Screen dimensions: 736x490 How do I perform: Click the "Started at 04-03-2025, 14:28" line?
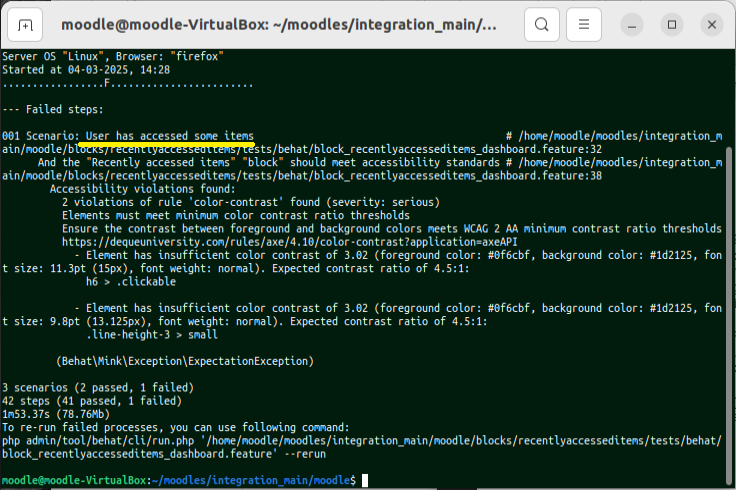[86, 70]
